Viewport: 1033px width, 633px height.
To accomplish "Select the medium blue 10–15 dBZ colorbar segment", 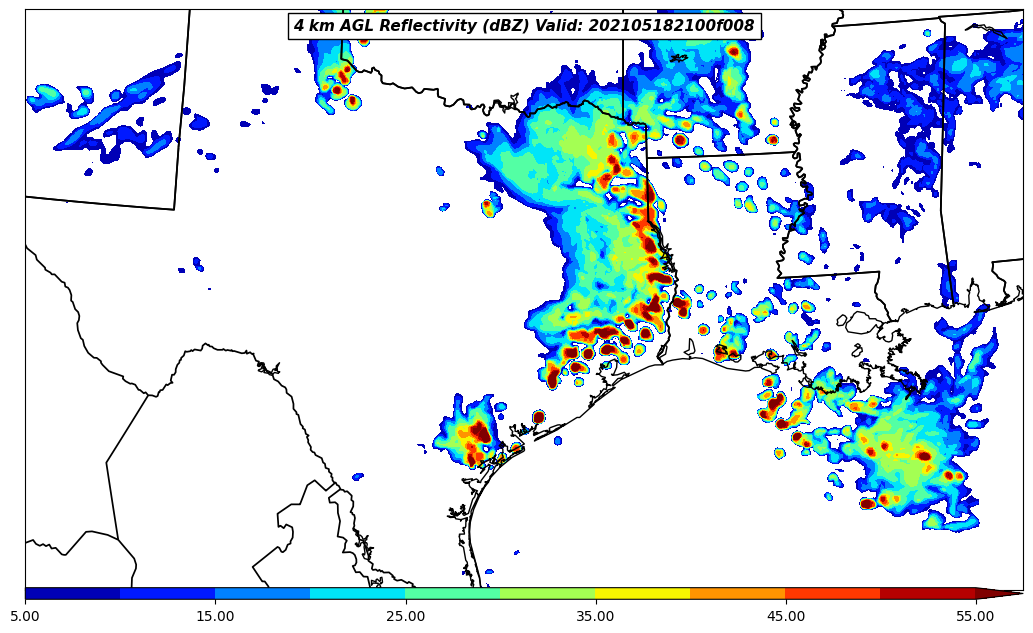I will (x=167, y=593).
